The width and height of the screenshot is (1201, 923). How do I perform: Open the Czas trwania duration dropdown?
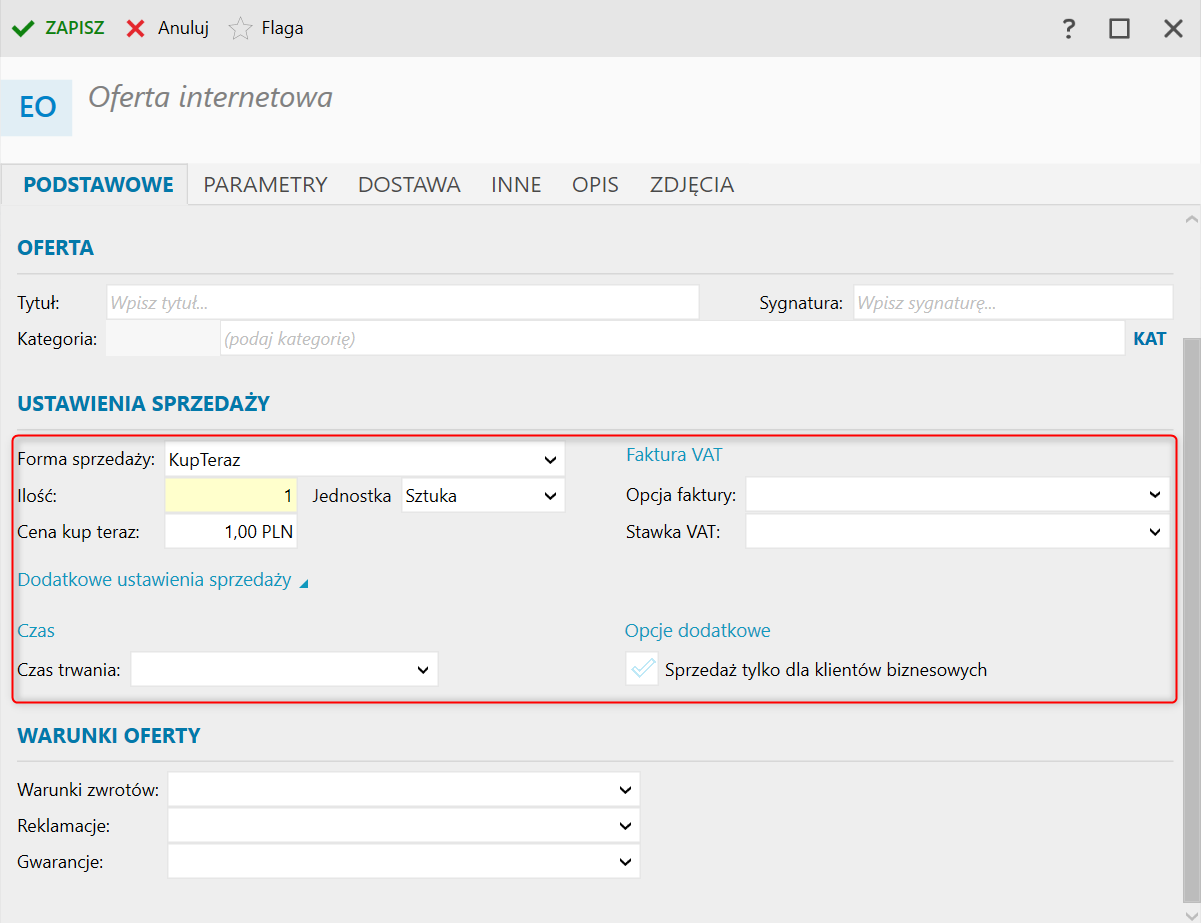[x=284, y=670]
